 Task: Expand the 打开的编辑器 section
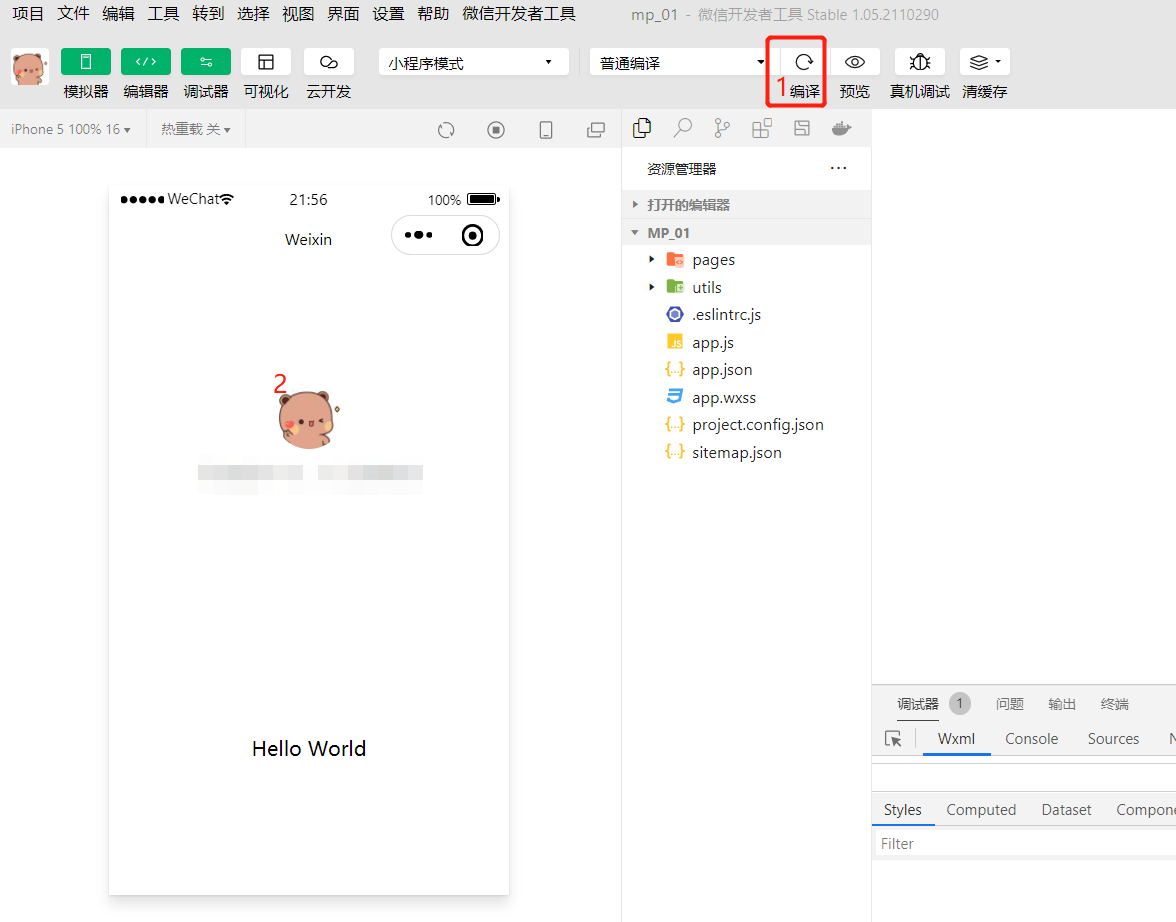(746, 205)
